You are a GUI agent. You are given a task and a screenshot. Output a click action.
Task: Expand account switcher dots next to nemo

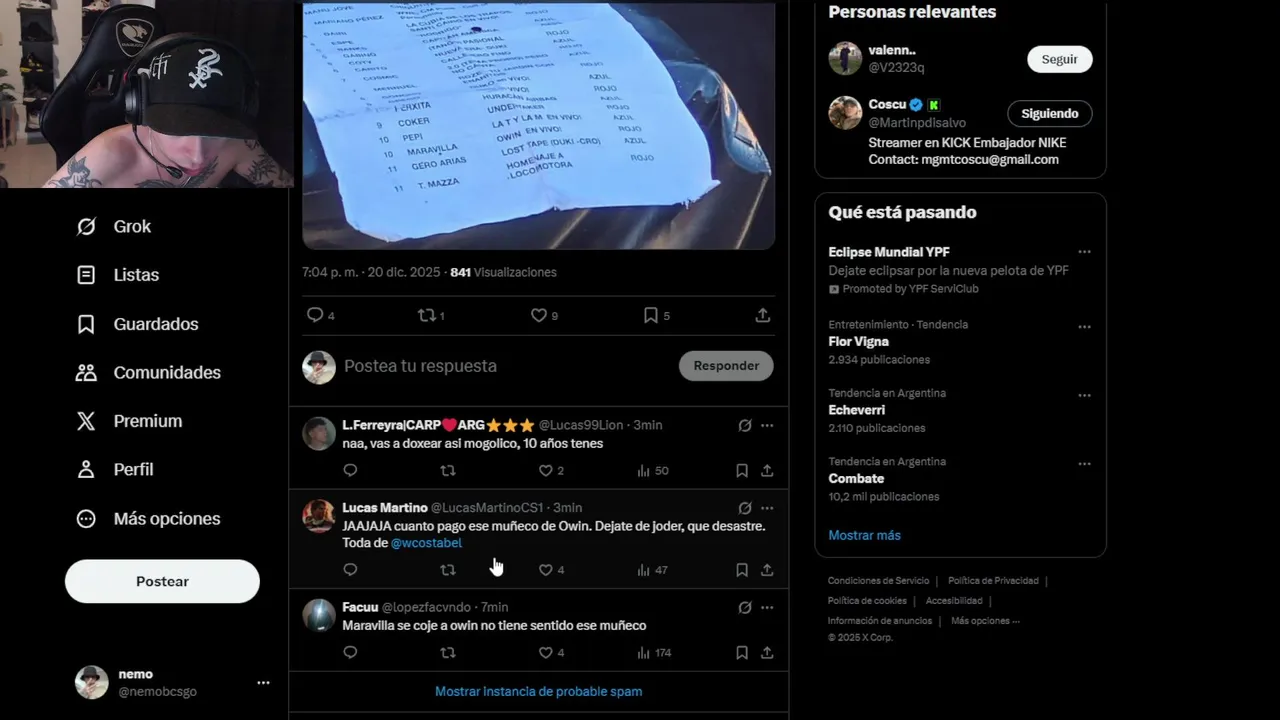pyautogui.click(x=263, y=683)
